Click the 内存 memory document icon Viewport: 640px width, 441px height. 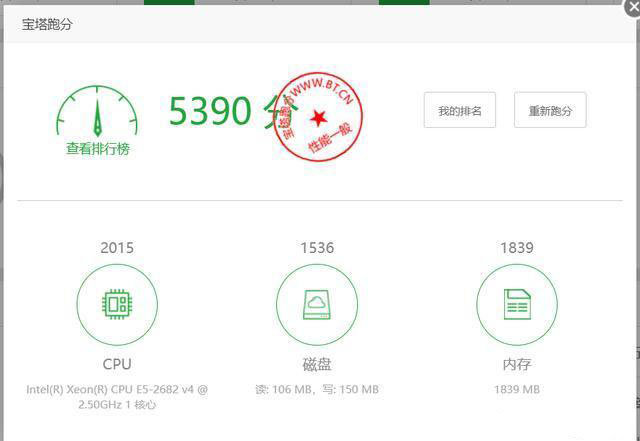517,304
